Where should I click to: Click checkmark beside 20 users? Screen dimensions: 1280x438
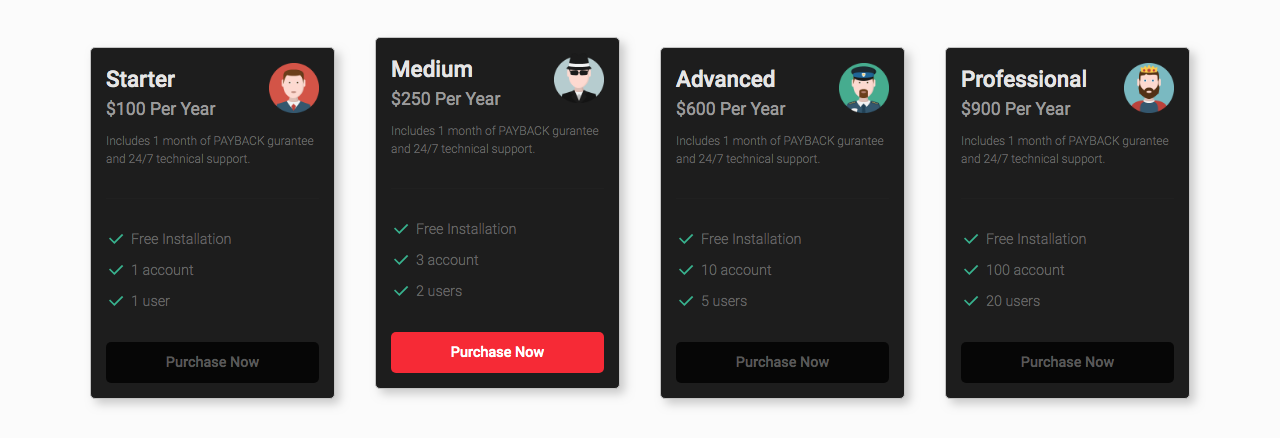click(971, 301)
